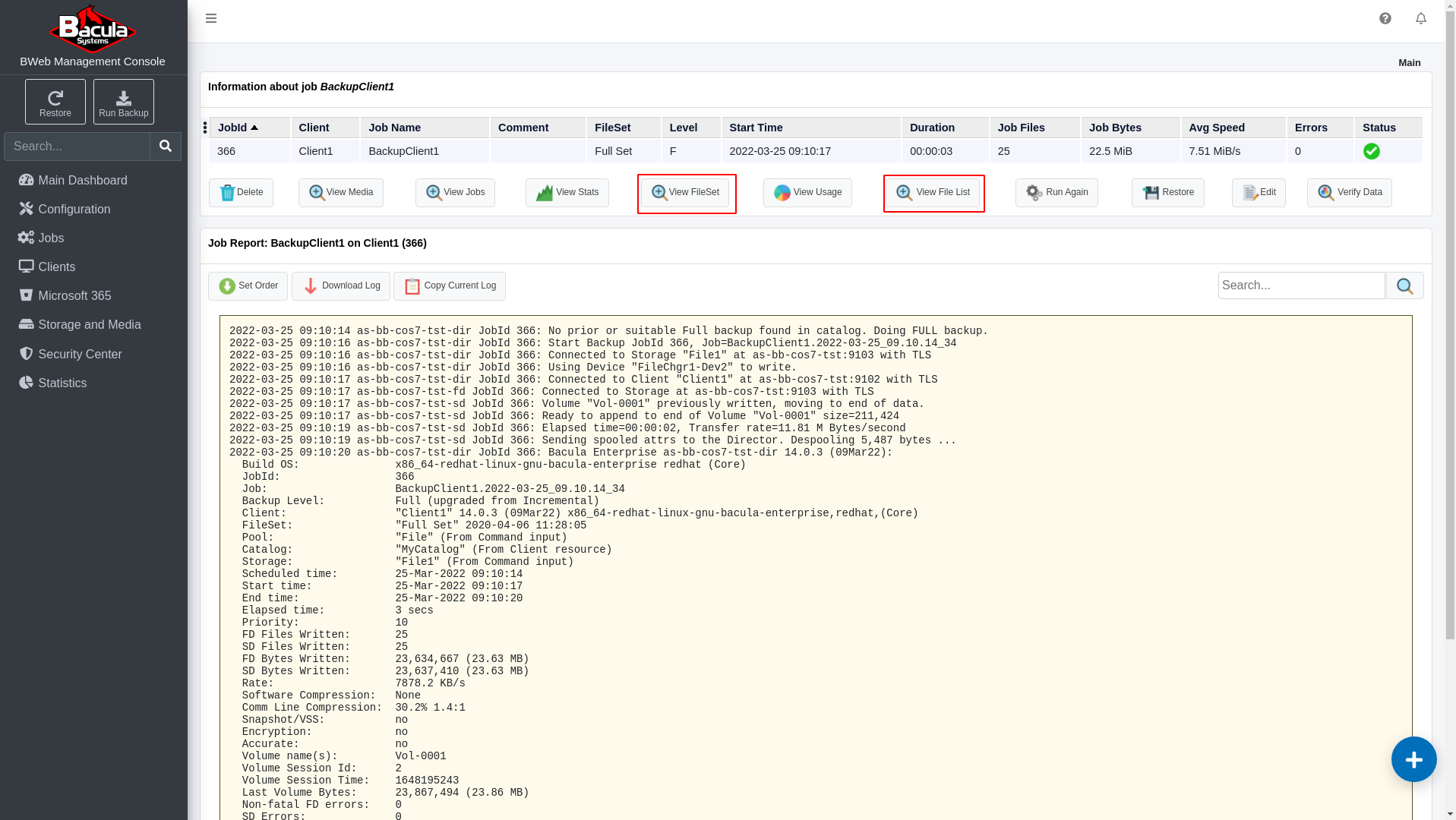Sort by the Avg Speed column header

coord(1233,128)
